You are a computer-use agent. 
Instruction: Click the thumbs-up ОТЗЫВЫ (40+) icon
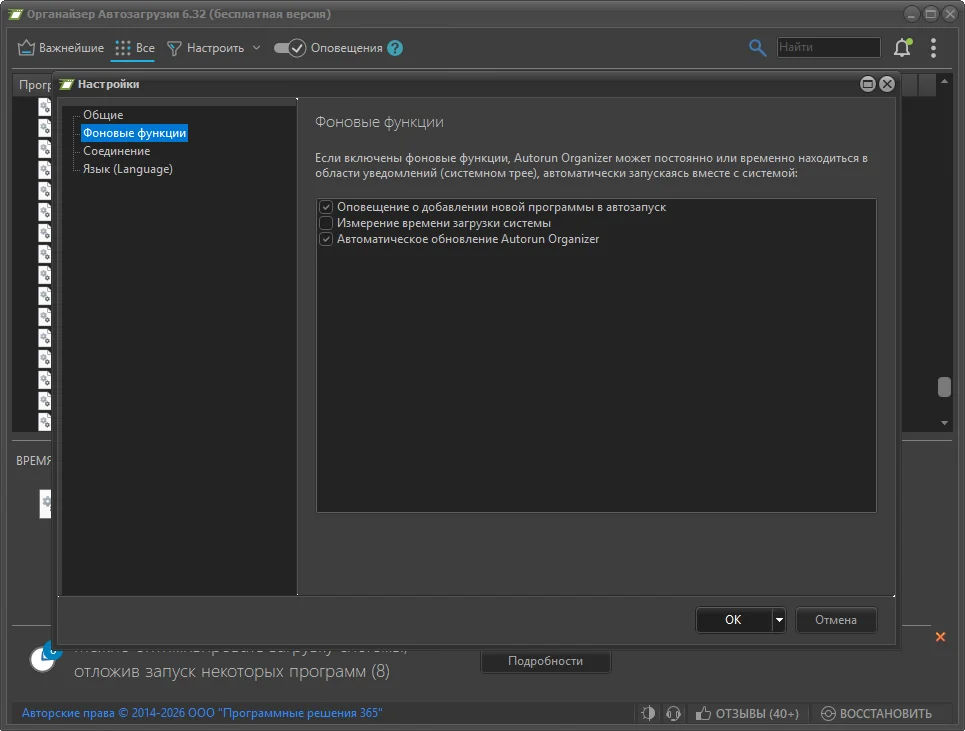point(703,713)
